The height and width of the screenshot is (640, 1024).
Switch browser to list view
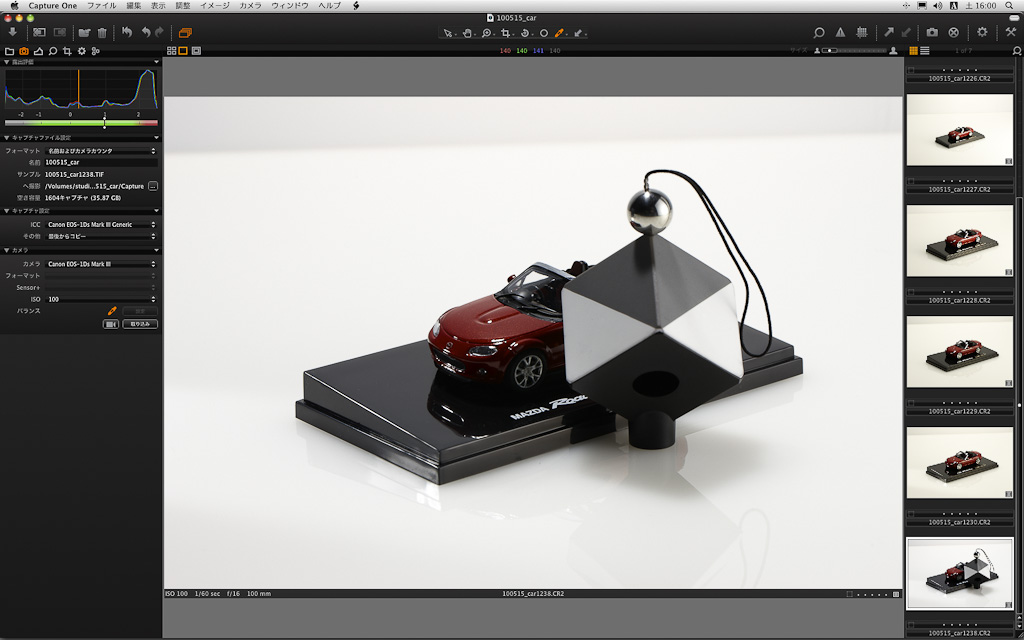pos(925,50)
